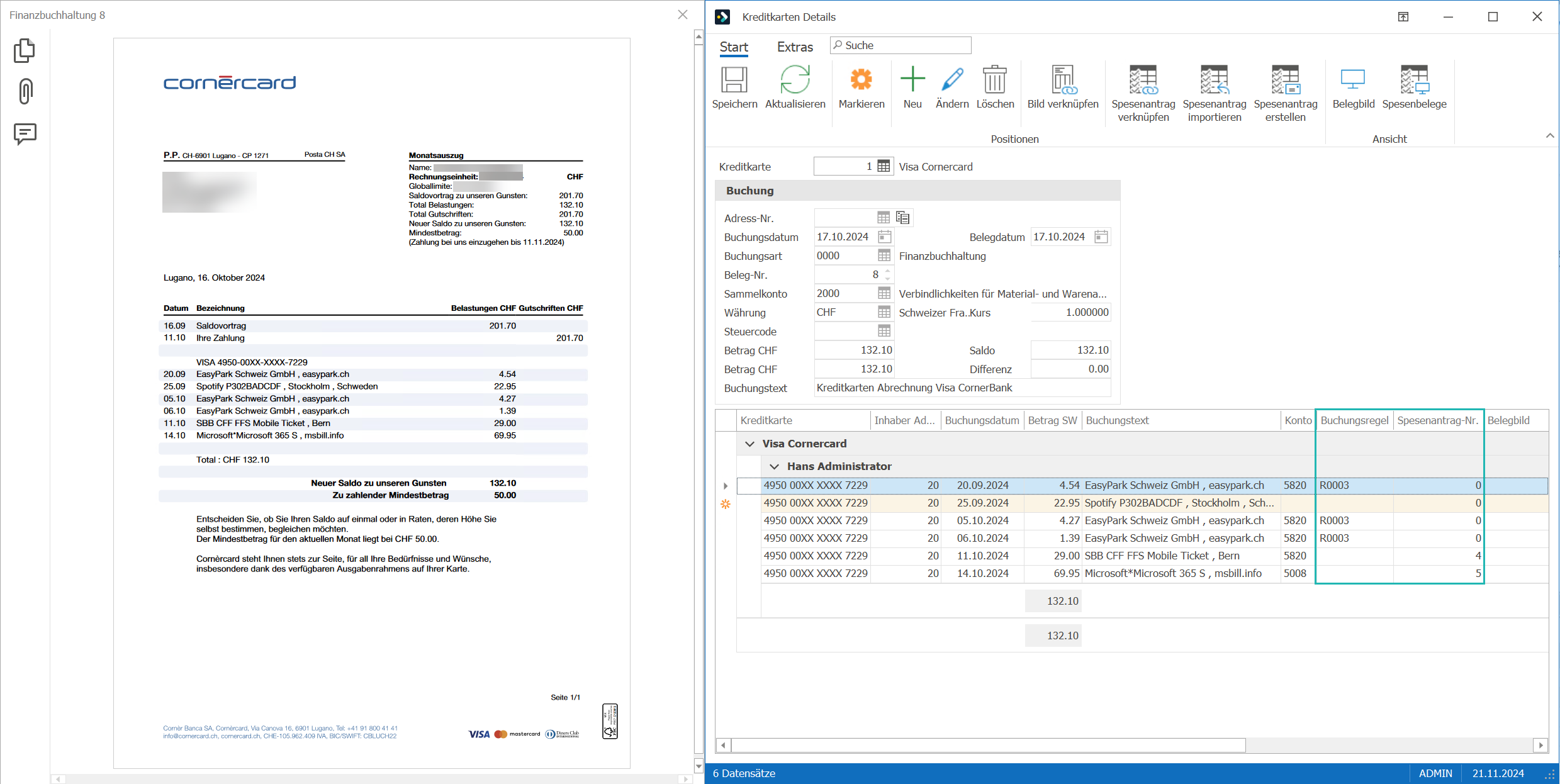Click into the Suche search box

(901, 45)
